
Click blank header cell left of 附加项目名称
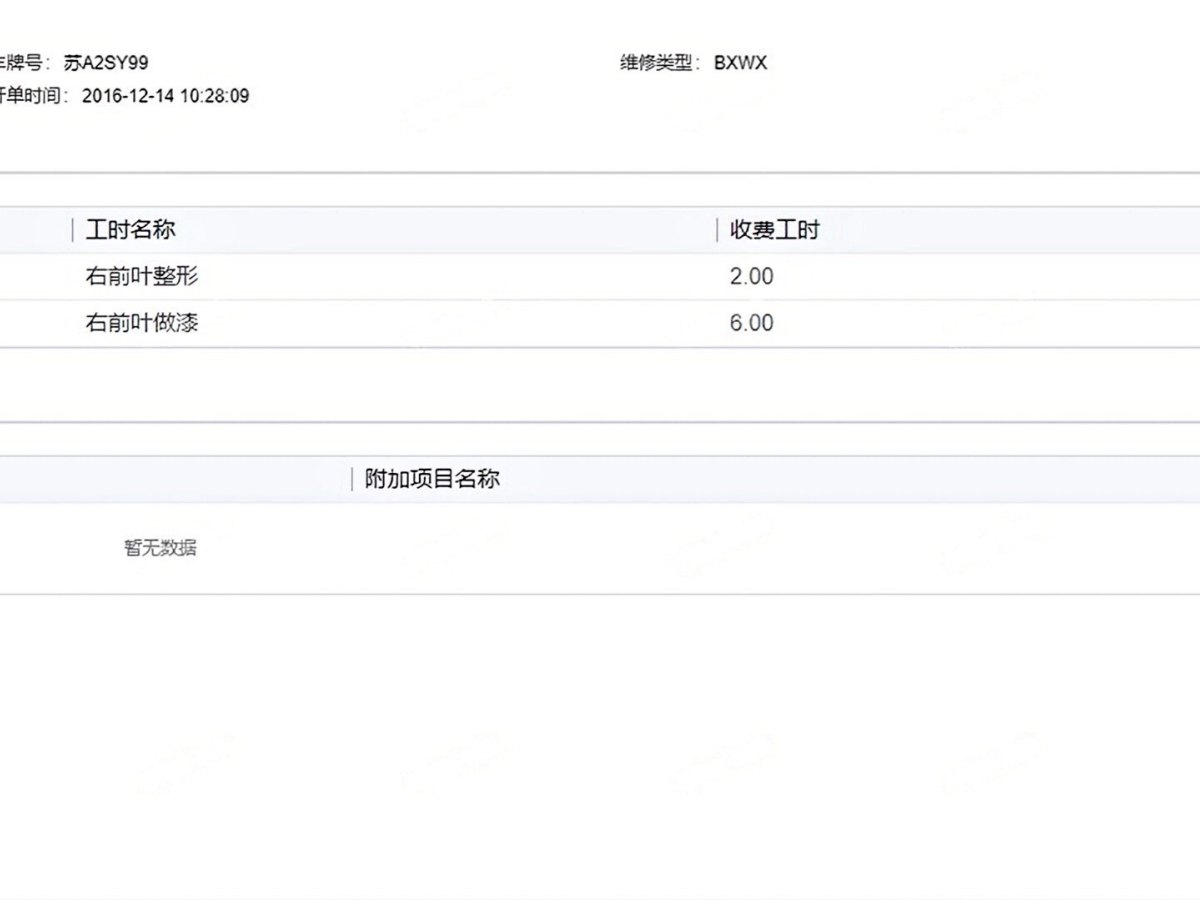(175, 479)
